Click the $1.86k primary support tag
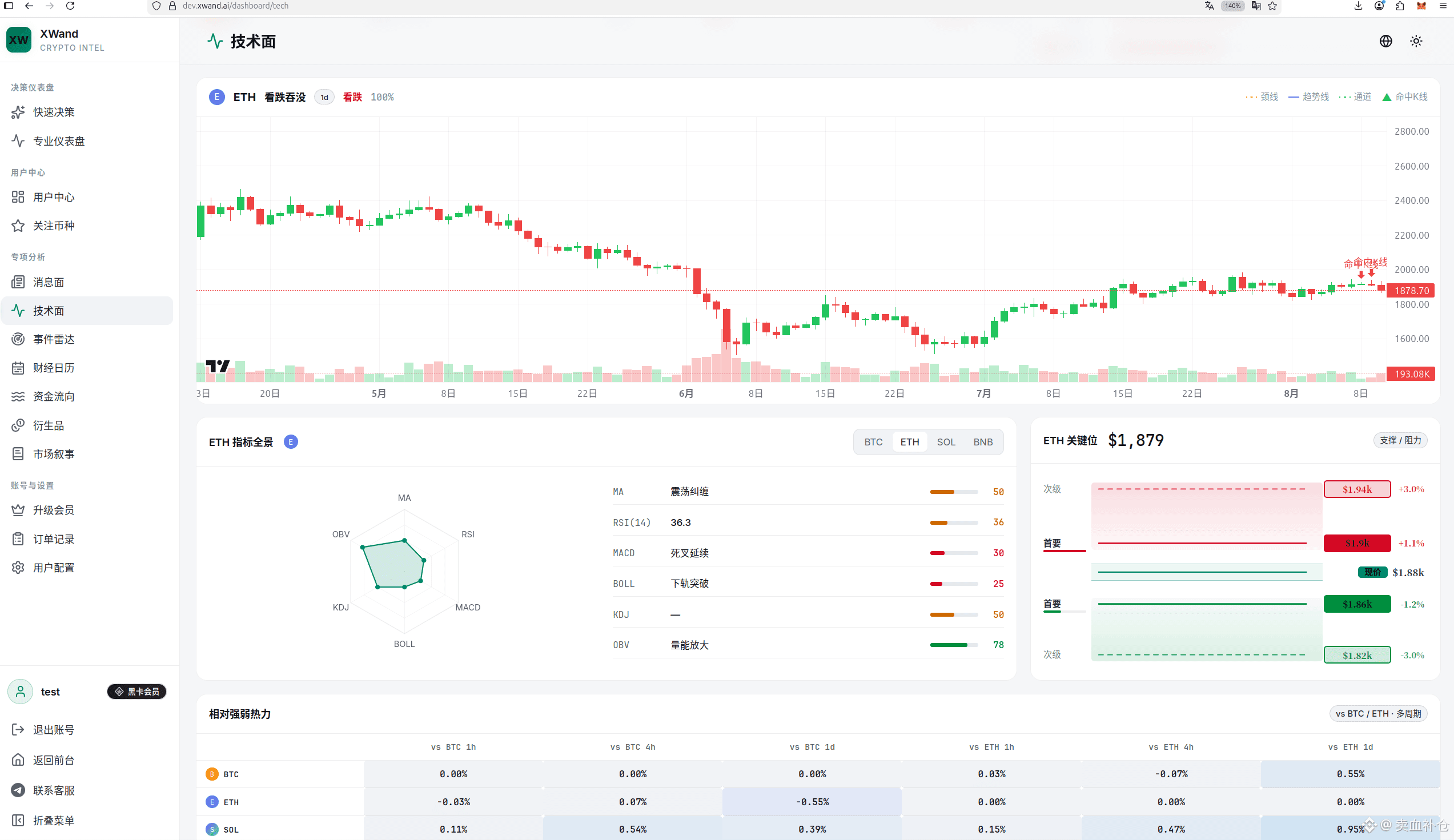Image resolution: width=1454 pixels, height=840 pixels. tap(1357, 604)
